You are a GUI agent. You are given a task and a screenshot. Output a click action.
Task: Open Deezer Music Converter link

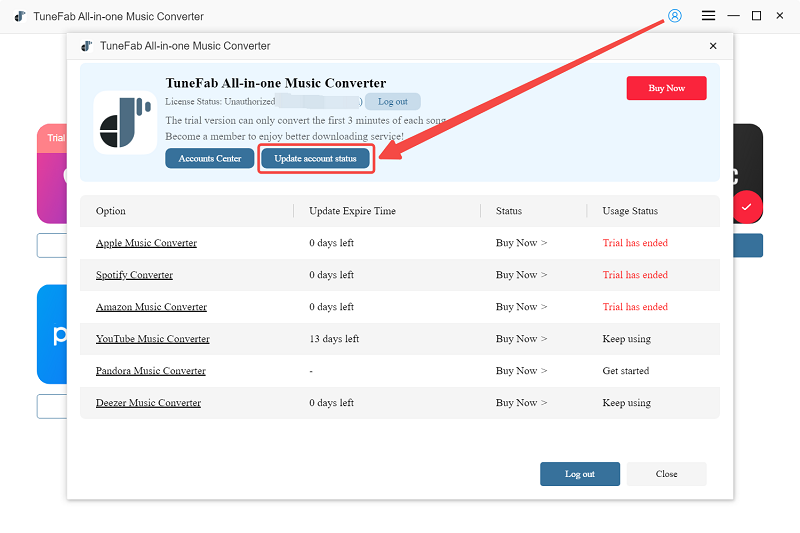148,403
